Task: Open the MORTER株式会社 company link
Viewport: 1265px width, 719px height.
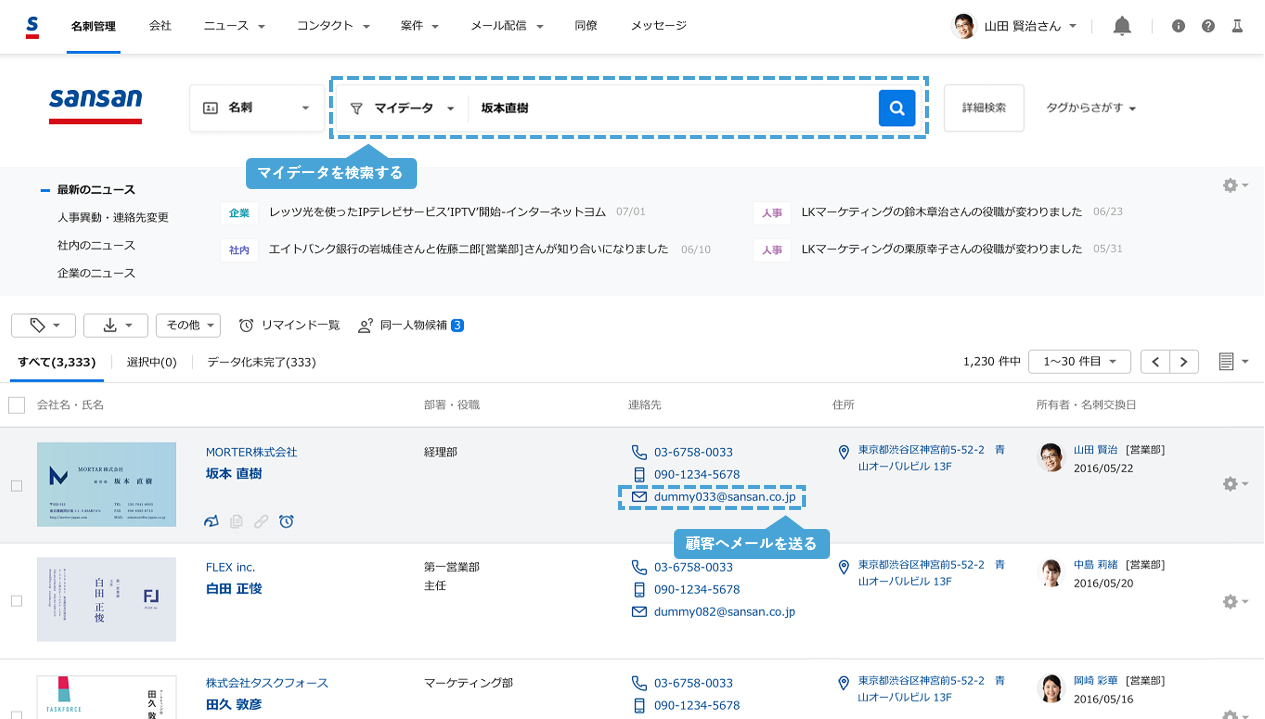Action: coord(251,452)
